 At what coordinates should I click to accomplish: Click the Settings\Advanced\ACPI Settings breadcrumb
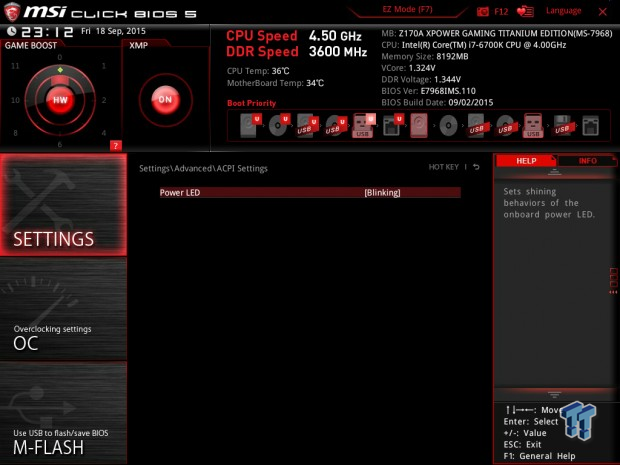tap(203, 168)
